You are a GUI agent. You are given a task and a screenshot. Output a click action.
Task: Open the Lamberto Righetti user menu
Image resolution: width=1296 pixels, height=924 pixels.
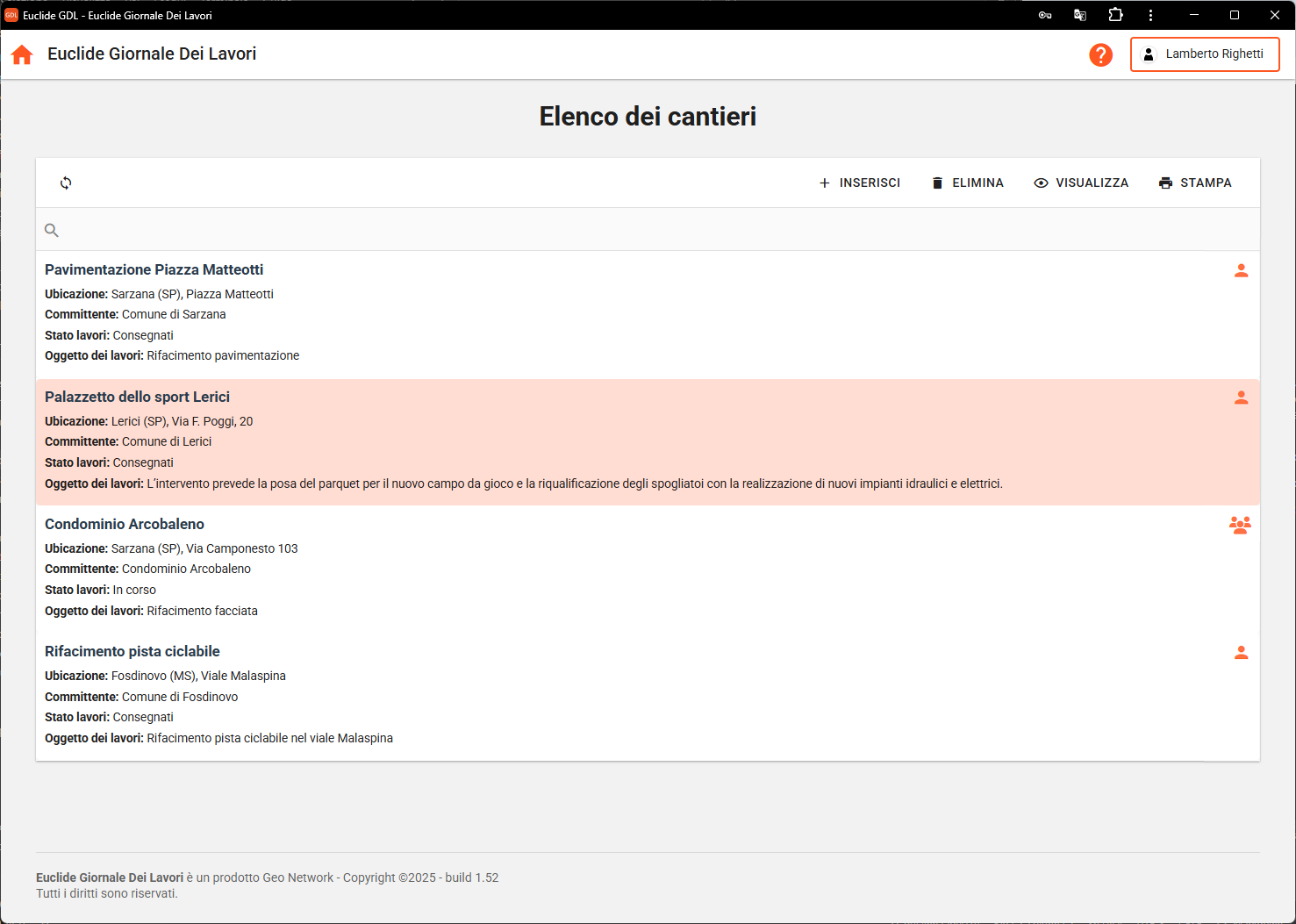1204,54
